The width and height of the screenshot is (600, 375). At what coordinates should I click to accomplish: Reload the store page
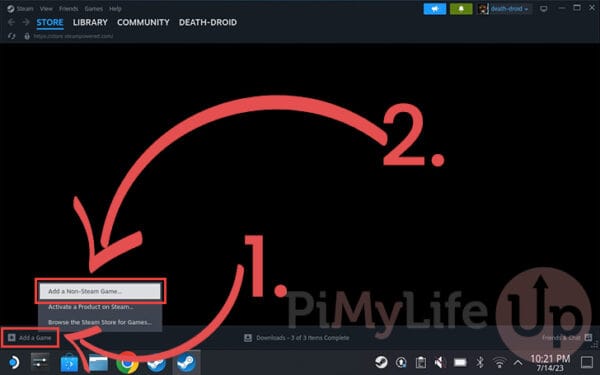[x=11, y=36]
